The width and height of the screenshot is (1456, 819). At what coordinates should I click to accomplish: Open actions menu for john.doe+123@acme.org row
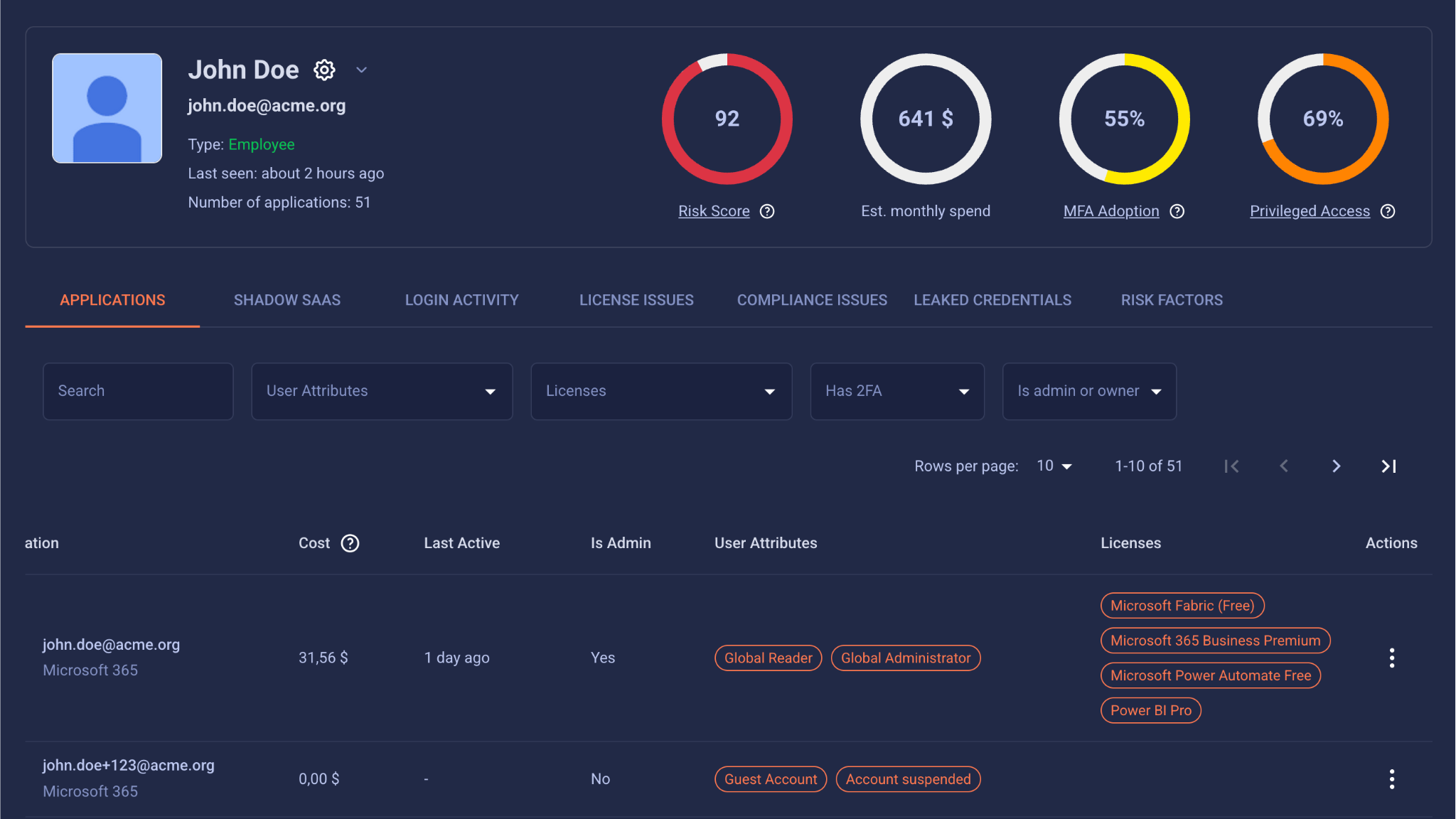tap(1391, 779)
